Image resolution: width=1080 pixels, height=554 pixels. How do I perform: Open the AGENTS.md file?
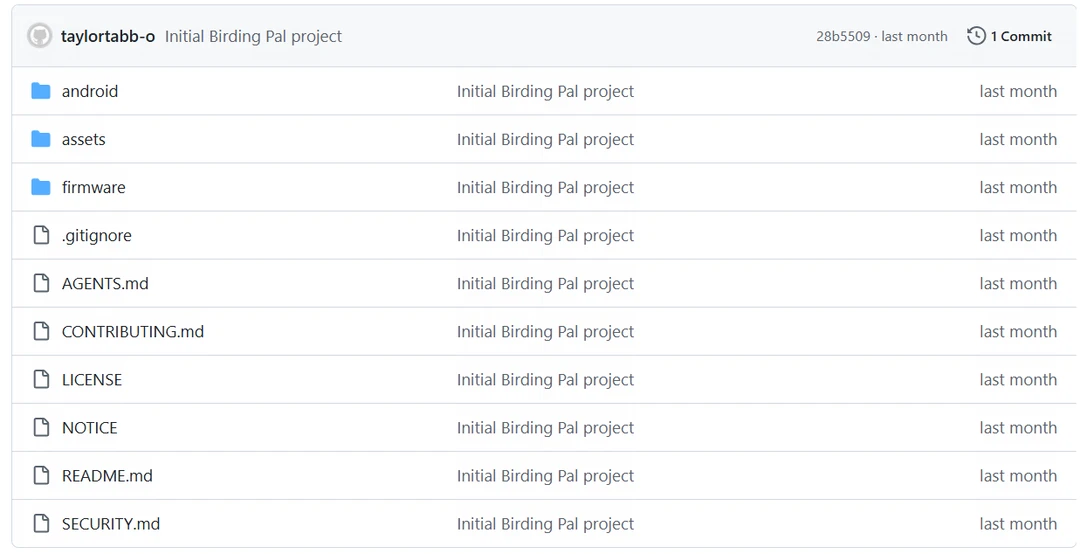(x=105, y=283)
